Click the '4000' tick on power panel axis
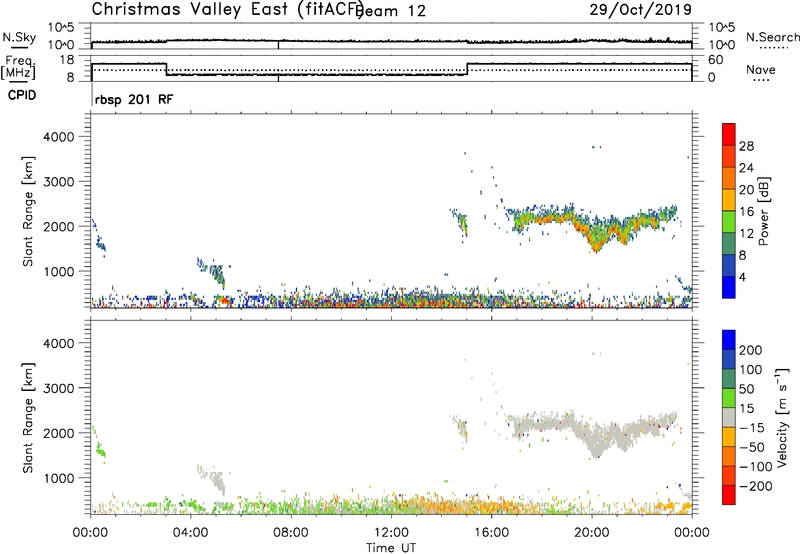Viewport: 800px width, 554px height. (59, 137)
